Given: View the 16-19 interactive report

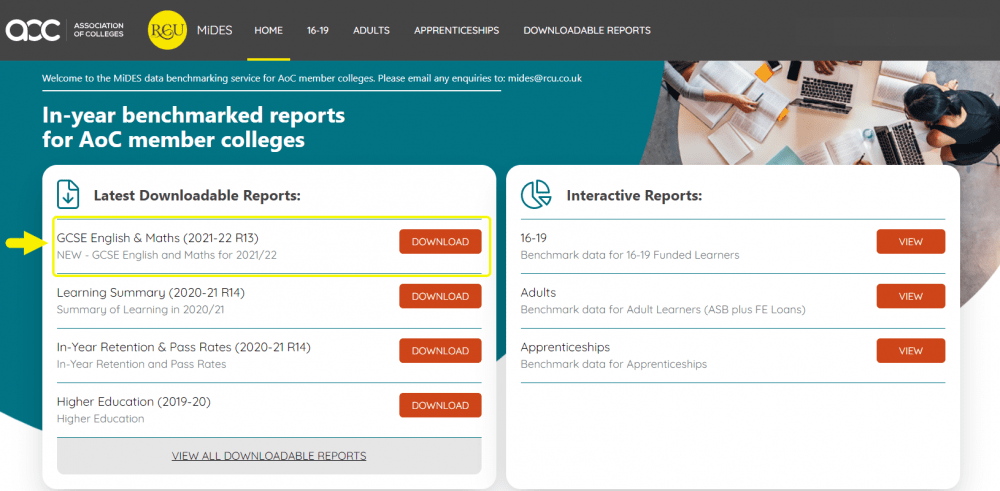Looking at the screenshot, I should (x=910, y=242).
